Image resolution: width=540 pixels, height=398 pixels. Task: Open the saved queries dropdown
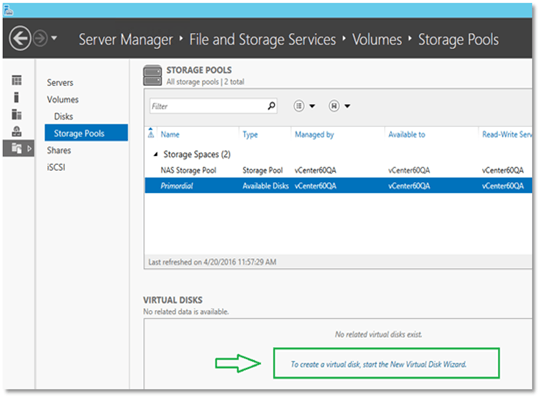point(339,106)
